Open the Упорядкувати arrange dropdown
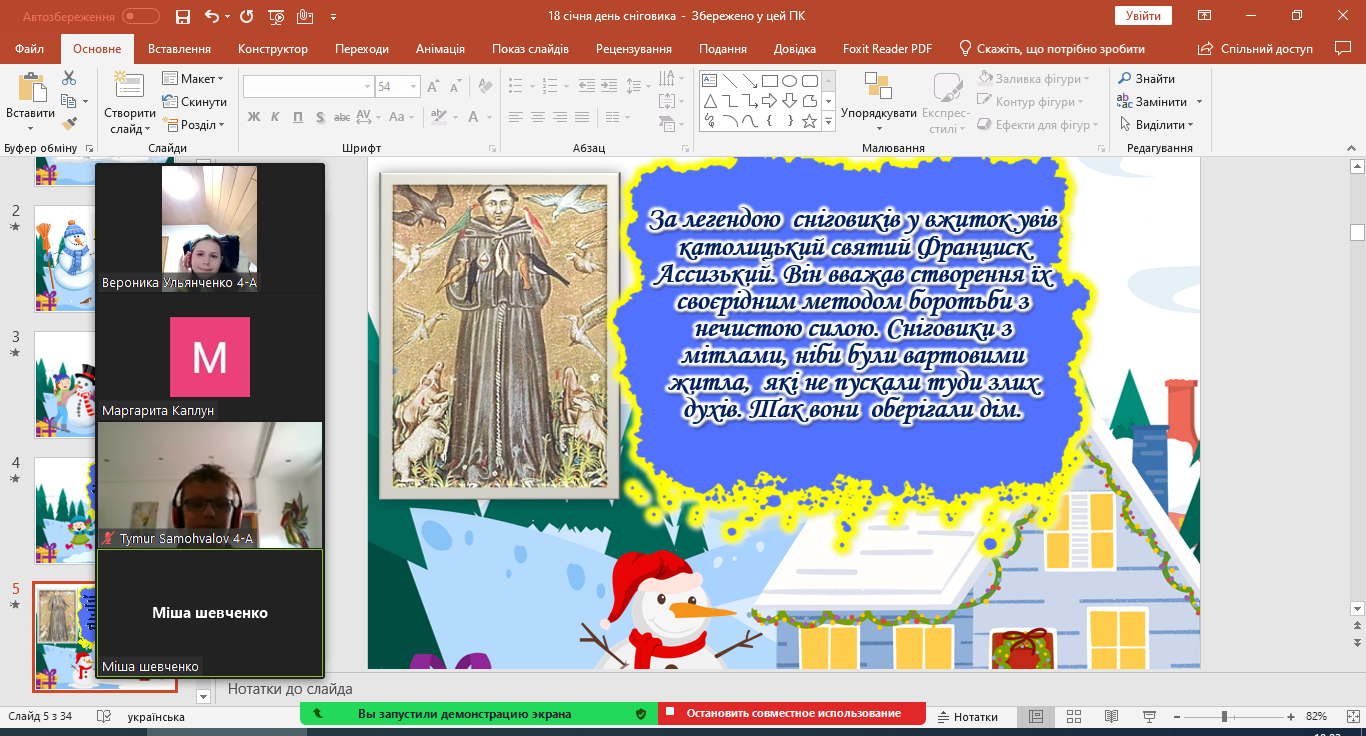 click(x=879, y=103)
